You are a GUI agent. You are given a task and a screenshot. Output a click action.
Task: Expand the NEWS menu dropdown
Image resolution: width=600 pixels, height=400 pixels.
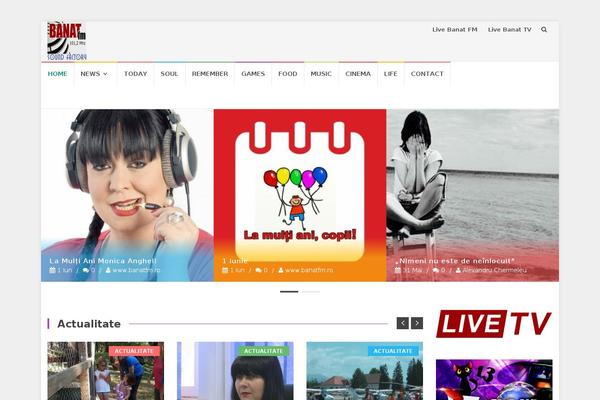pos(94,74)
